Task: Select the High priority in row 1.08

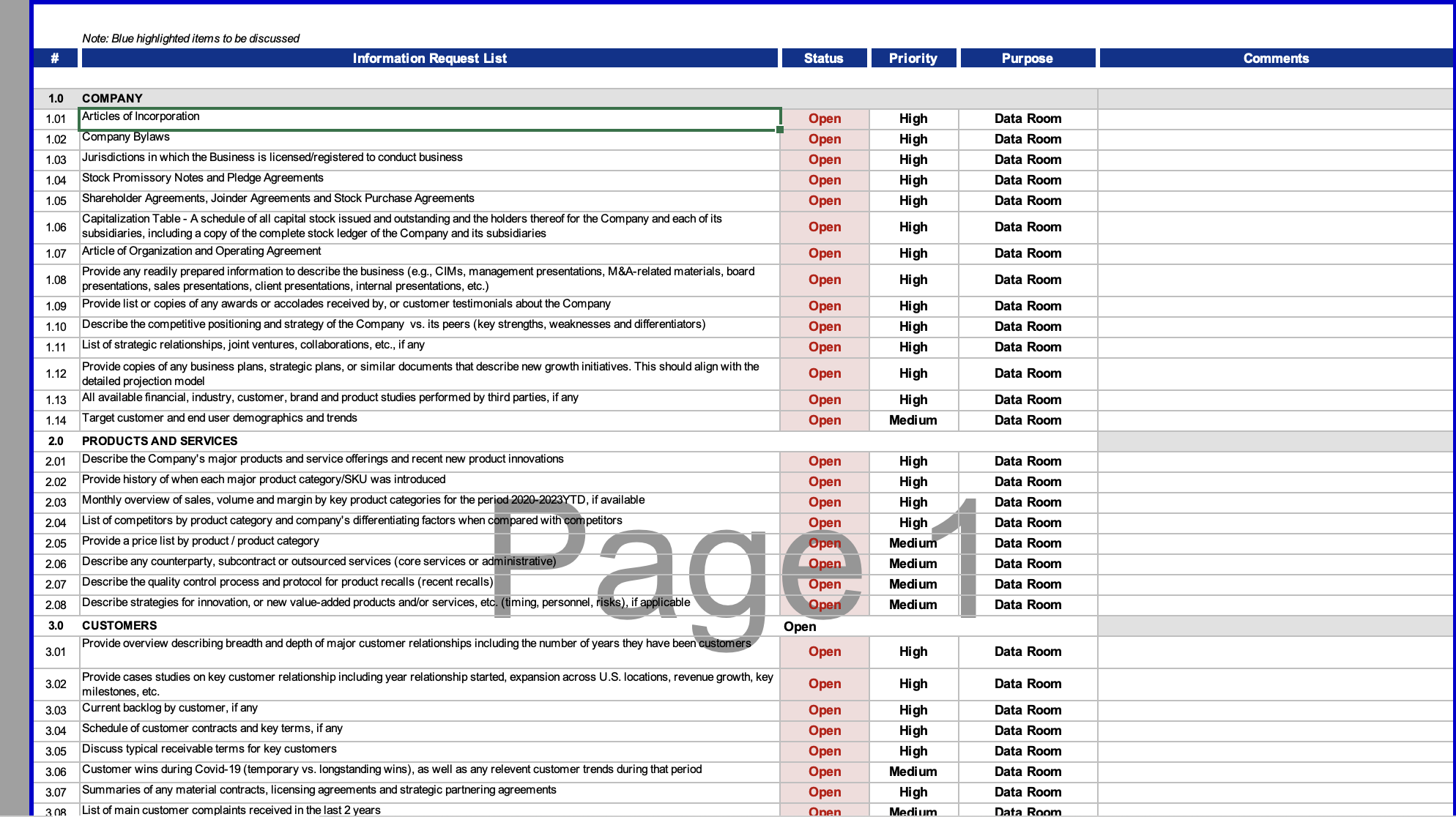Action: coord(913,280)
